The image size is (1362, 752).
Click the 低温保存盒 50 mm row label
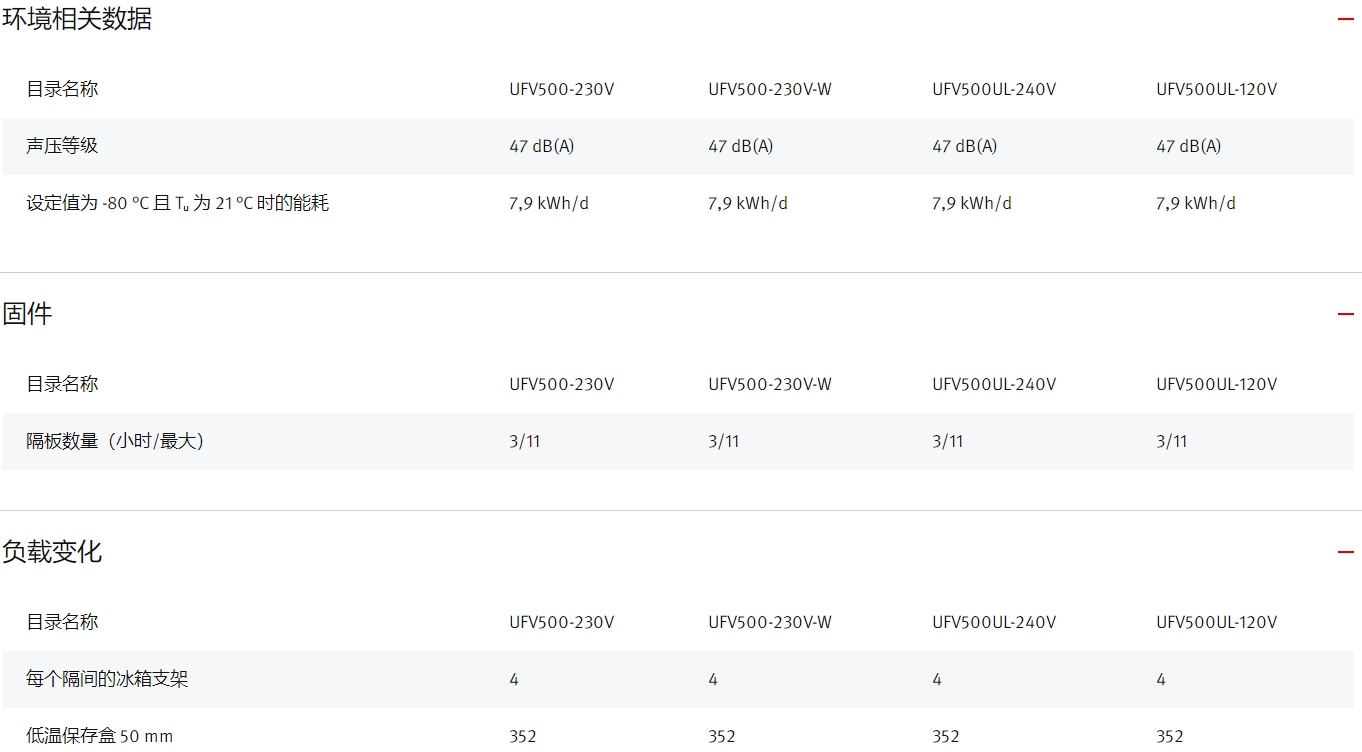(x=99, y=736)
